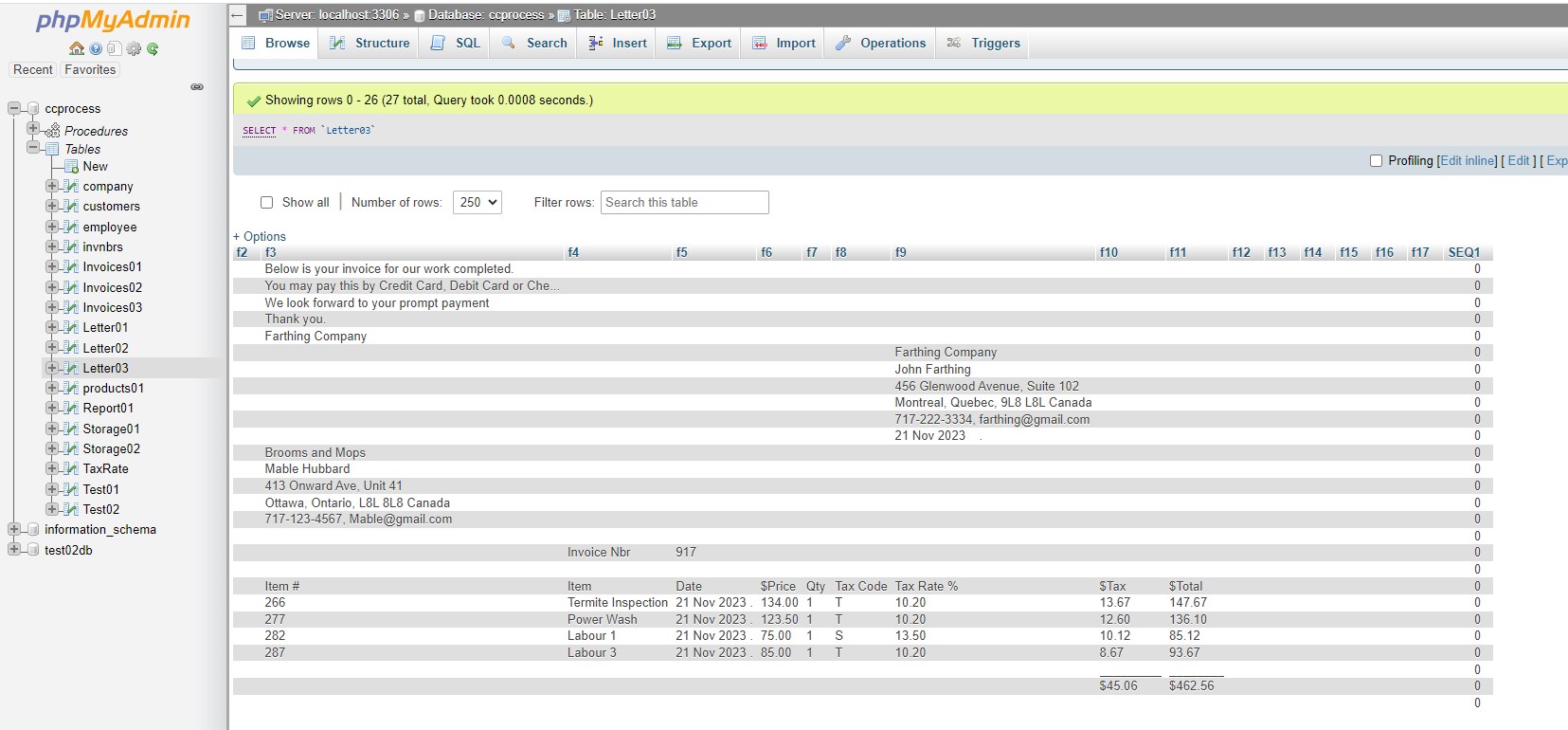Expand the Letter03 table node

pos(52,368)
